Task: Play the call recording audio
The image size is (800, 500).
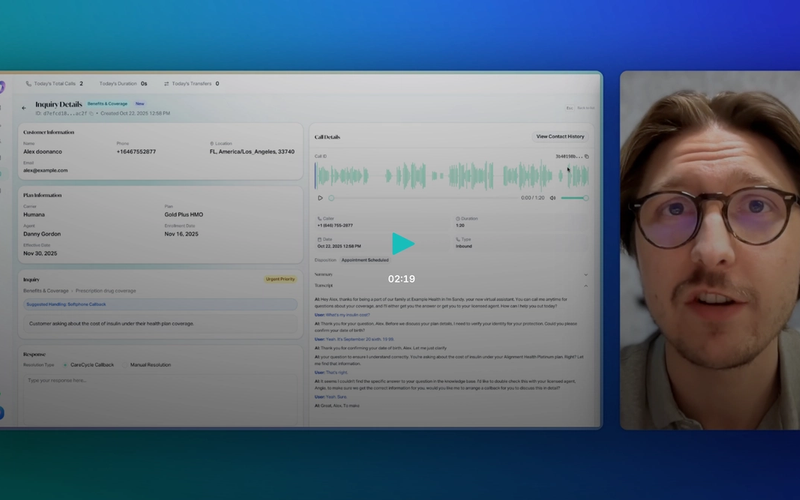Action: click(x=320, y=198)
